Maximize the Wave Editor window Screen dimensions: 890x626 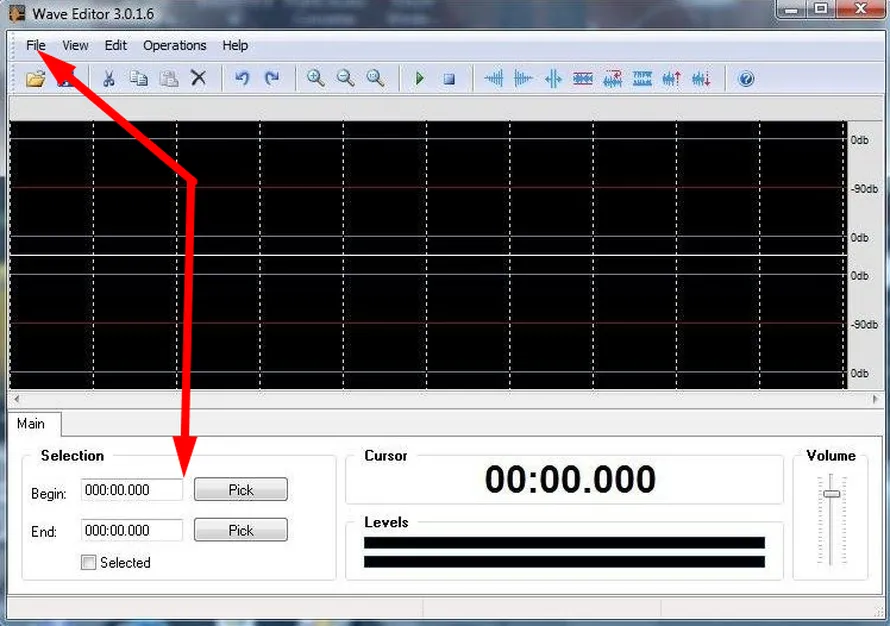[821, 9]
